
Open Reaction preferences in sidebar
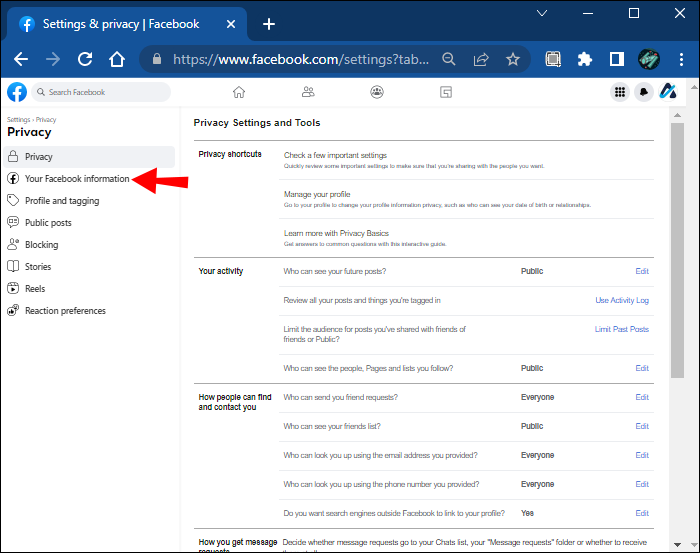65,311
